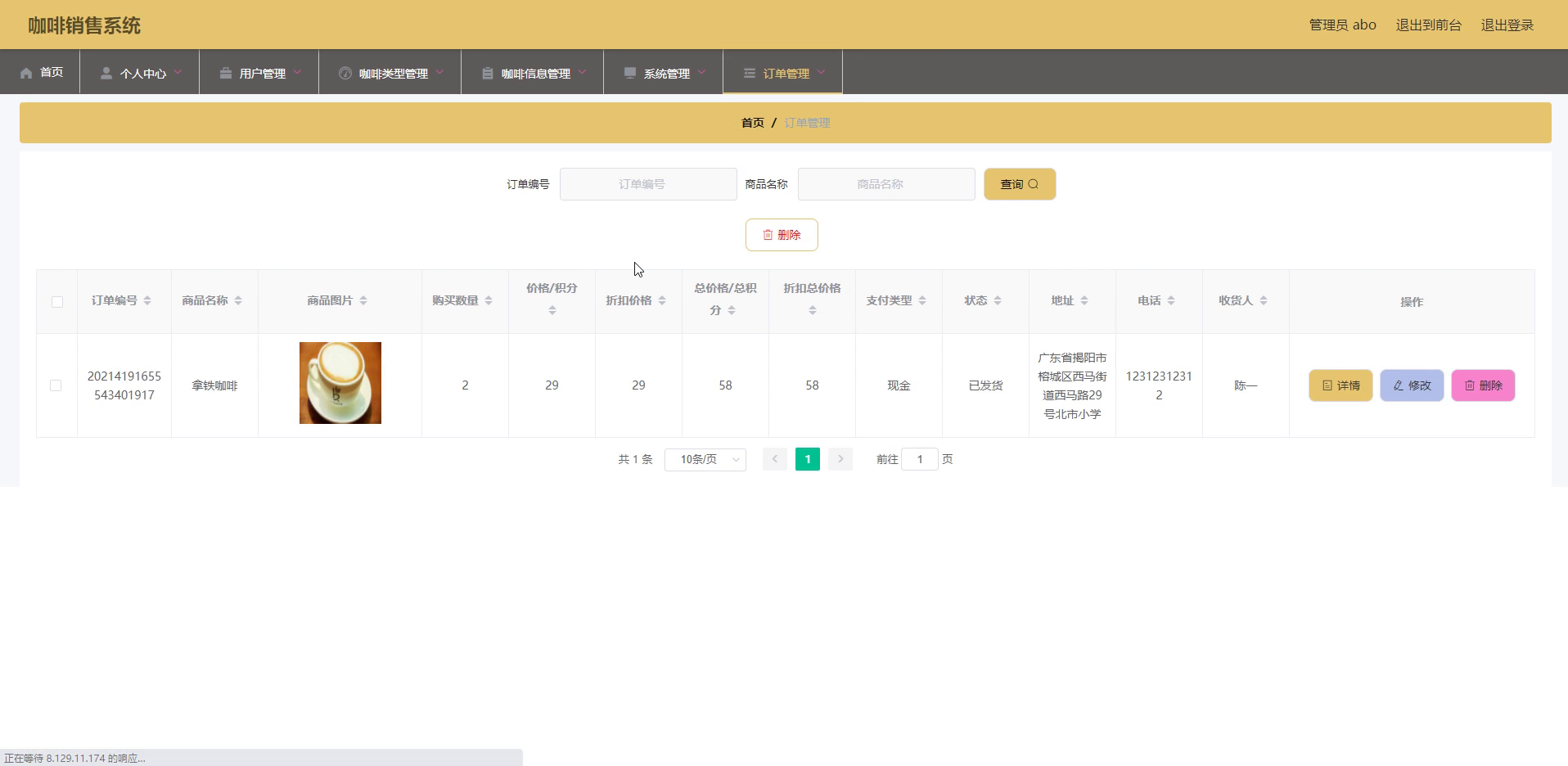Click the 广东省揭阳市 address cell
1568x766 pixels.
1072,385
